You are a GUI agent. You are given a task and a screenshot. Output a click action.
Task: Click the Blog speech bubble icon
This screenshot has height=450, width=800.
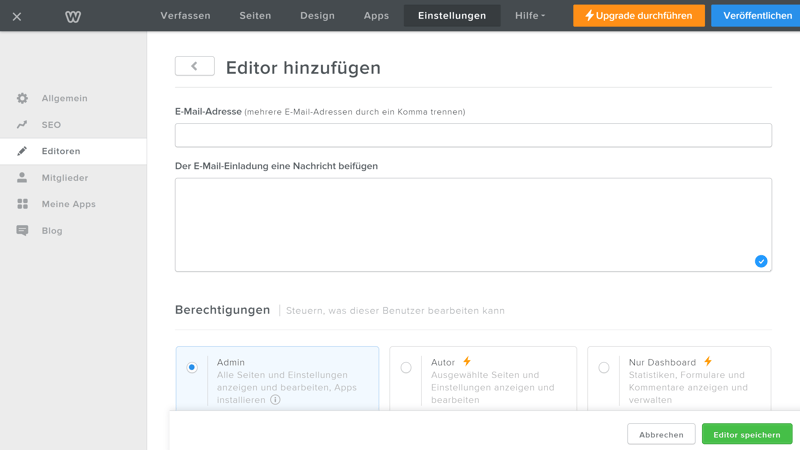(x=22, y=231)
